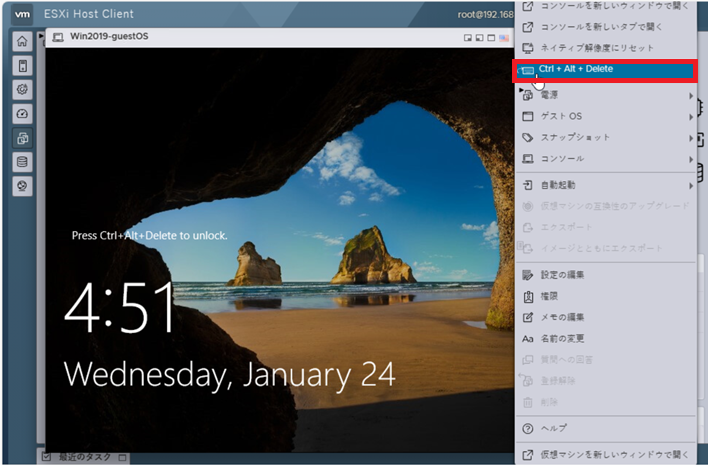Open the Networking icon in sidebar
Screen dimensions: 708x465
22,185
